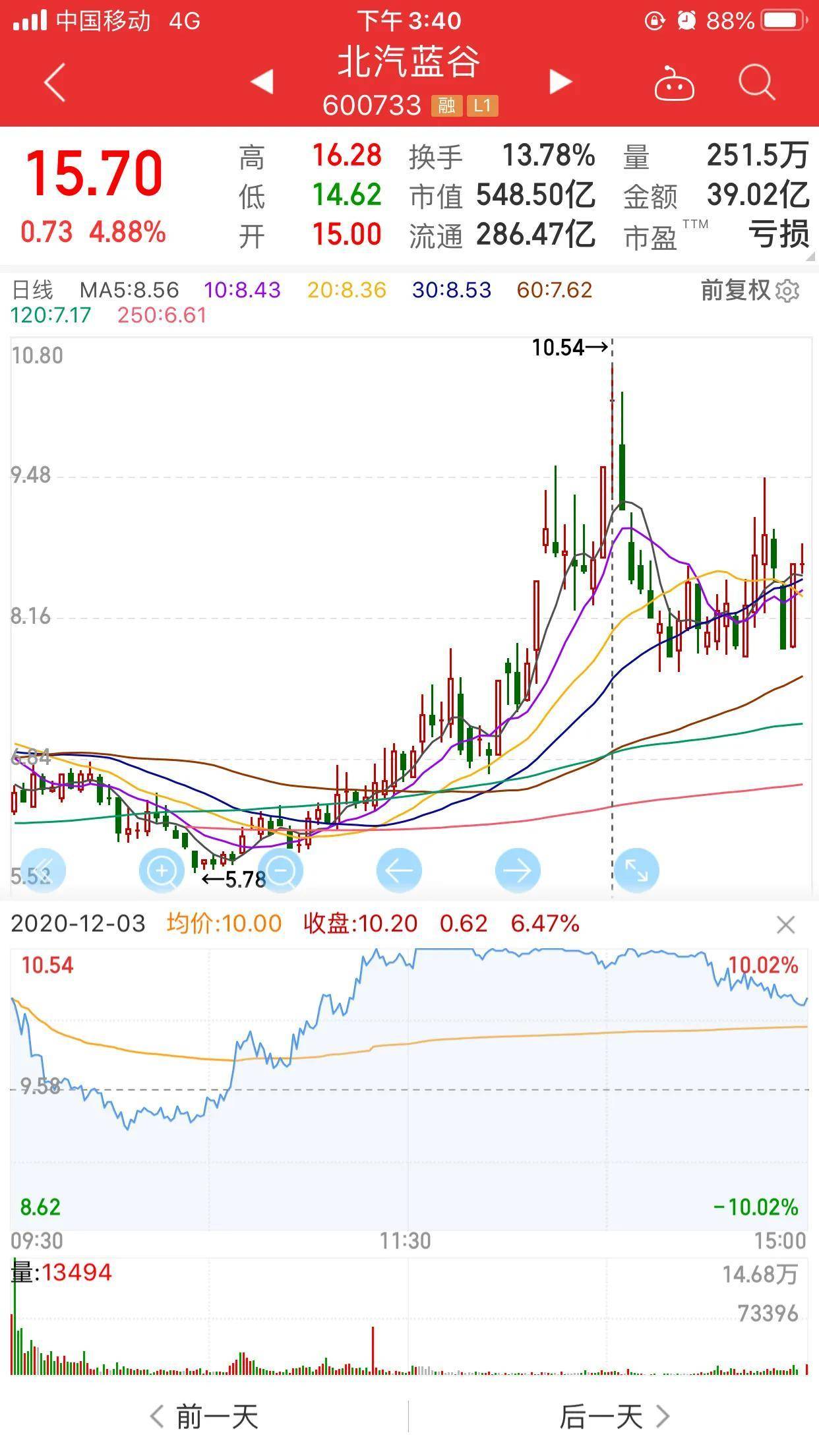Tap current price 15.70
Image resolution: width=819 pixels, height=1456 pixels.
coord(94,173)
